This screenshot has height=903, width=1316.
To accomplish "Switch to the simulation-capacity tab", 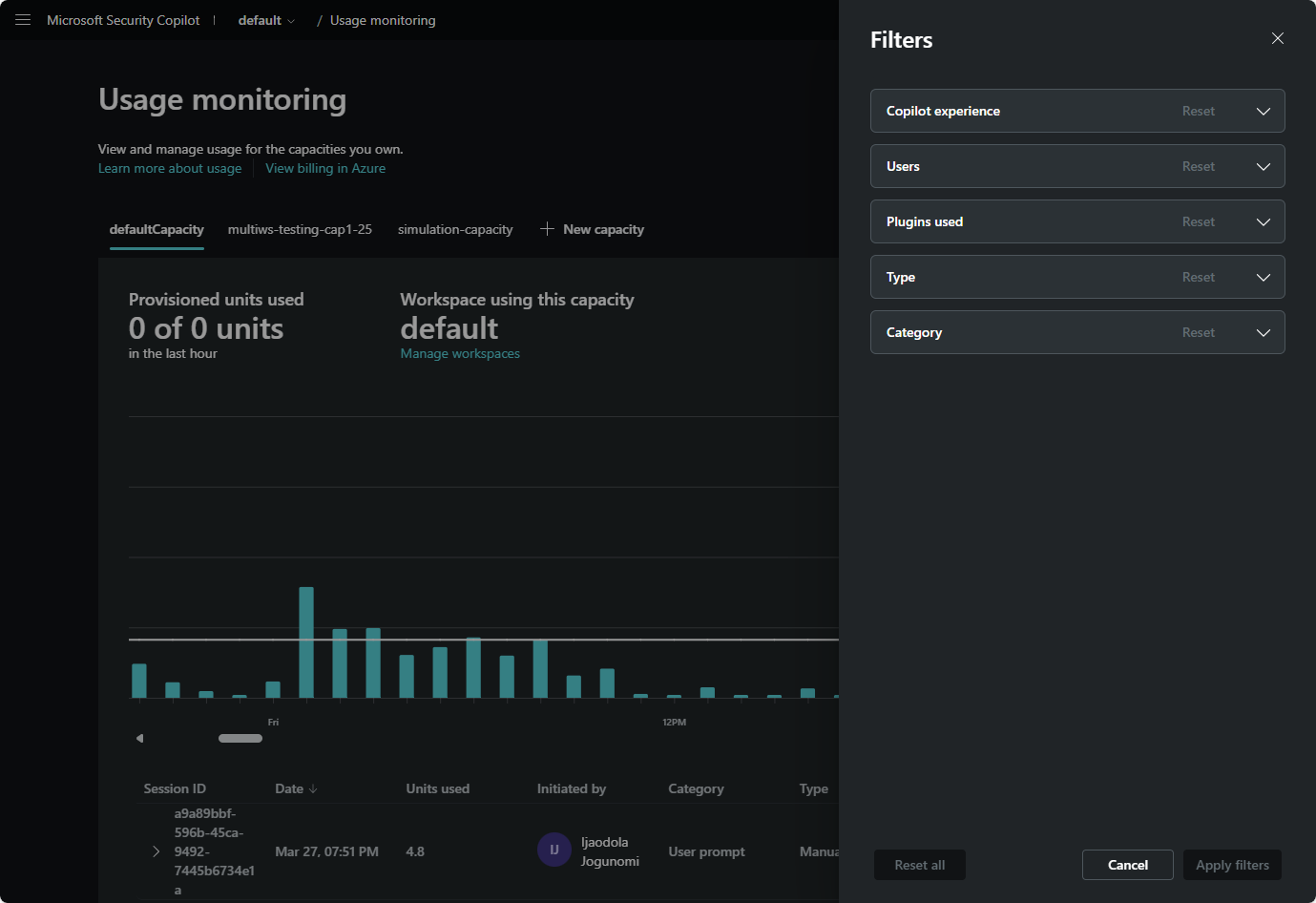I will tap(455, 229).
